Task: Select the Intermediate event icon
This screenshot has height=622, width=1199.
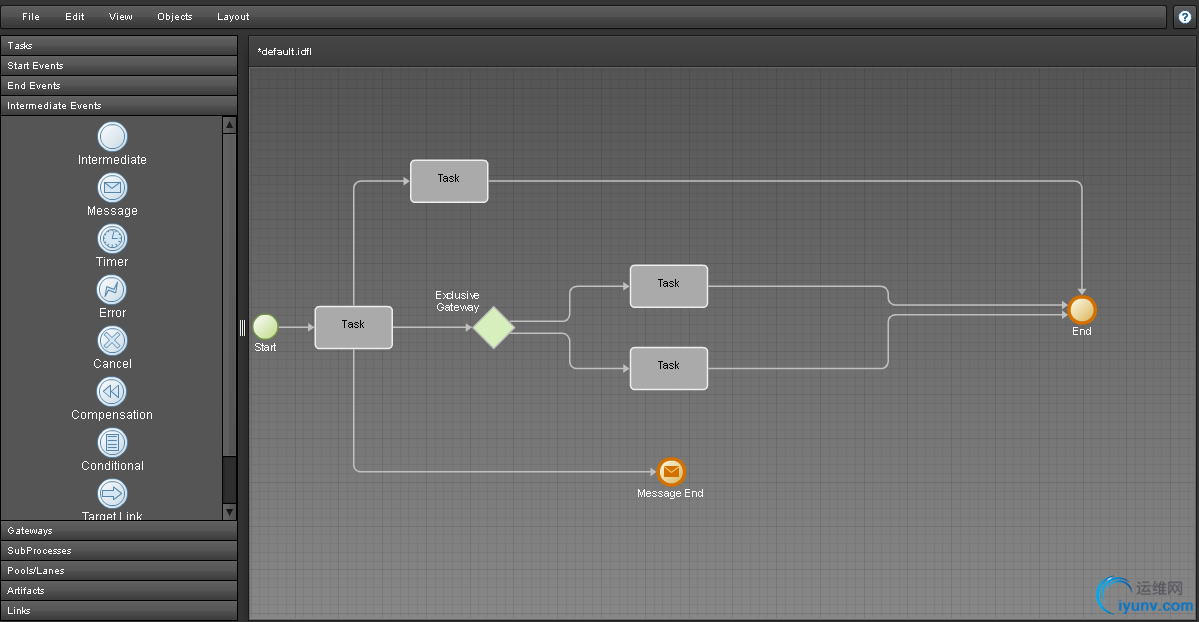Action: pos(112,137)
